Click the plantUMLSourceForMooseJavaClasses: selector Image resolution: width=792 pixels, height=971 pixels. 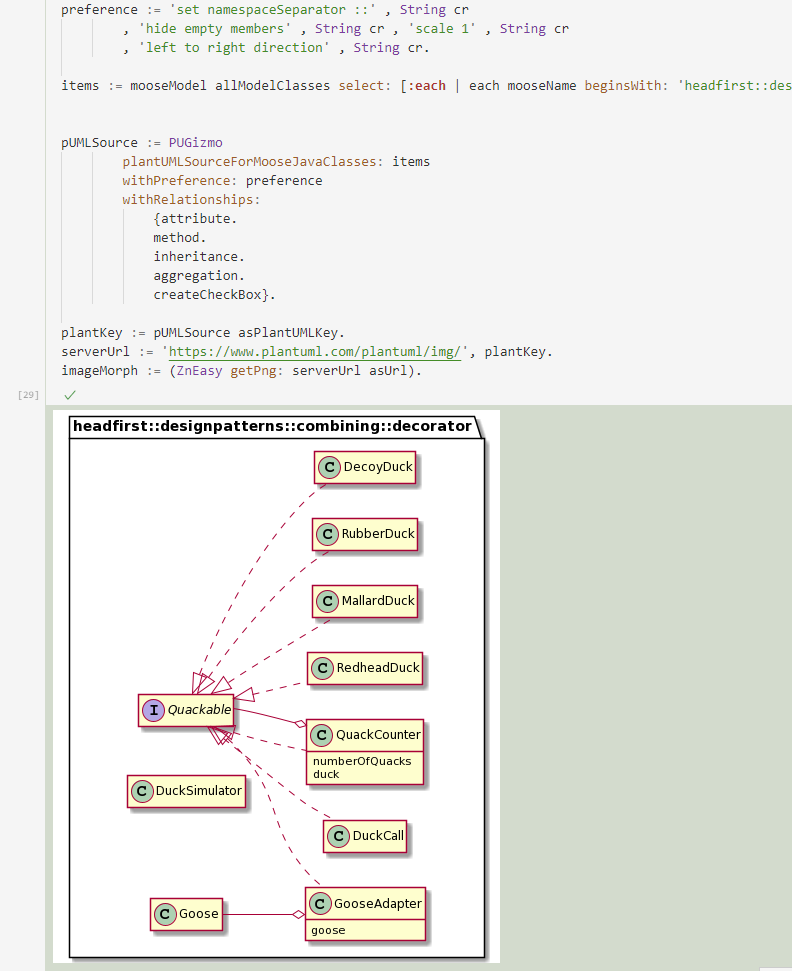(x=253, y=162)
